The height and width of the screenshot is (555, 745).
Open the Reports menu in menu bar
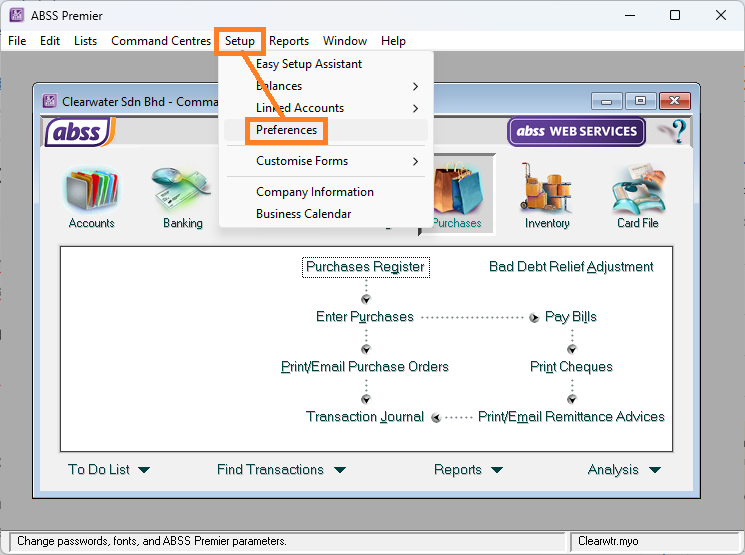(x=289, y=41)
